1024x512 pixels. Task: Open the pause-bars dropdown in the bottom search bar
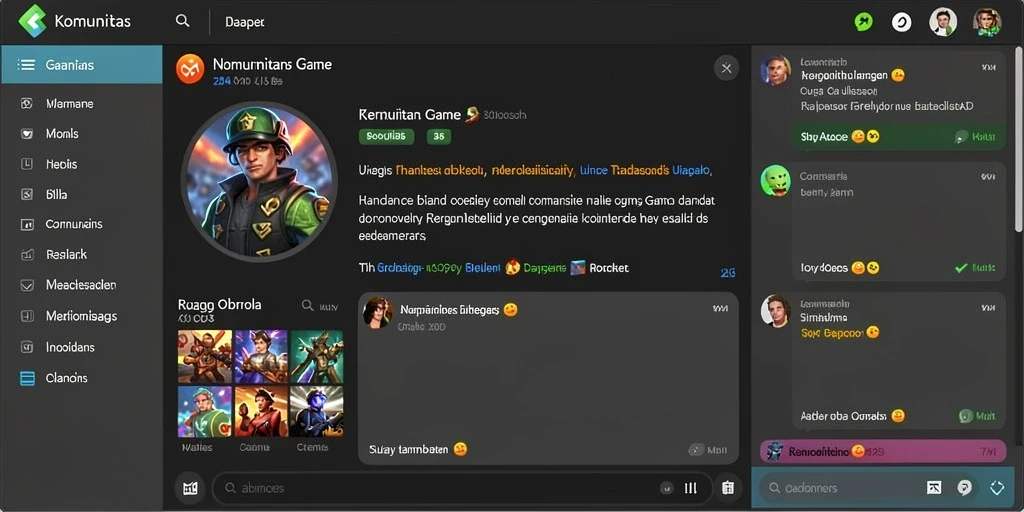pyautogui.click(x=691, y=488)
